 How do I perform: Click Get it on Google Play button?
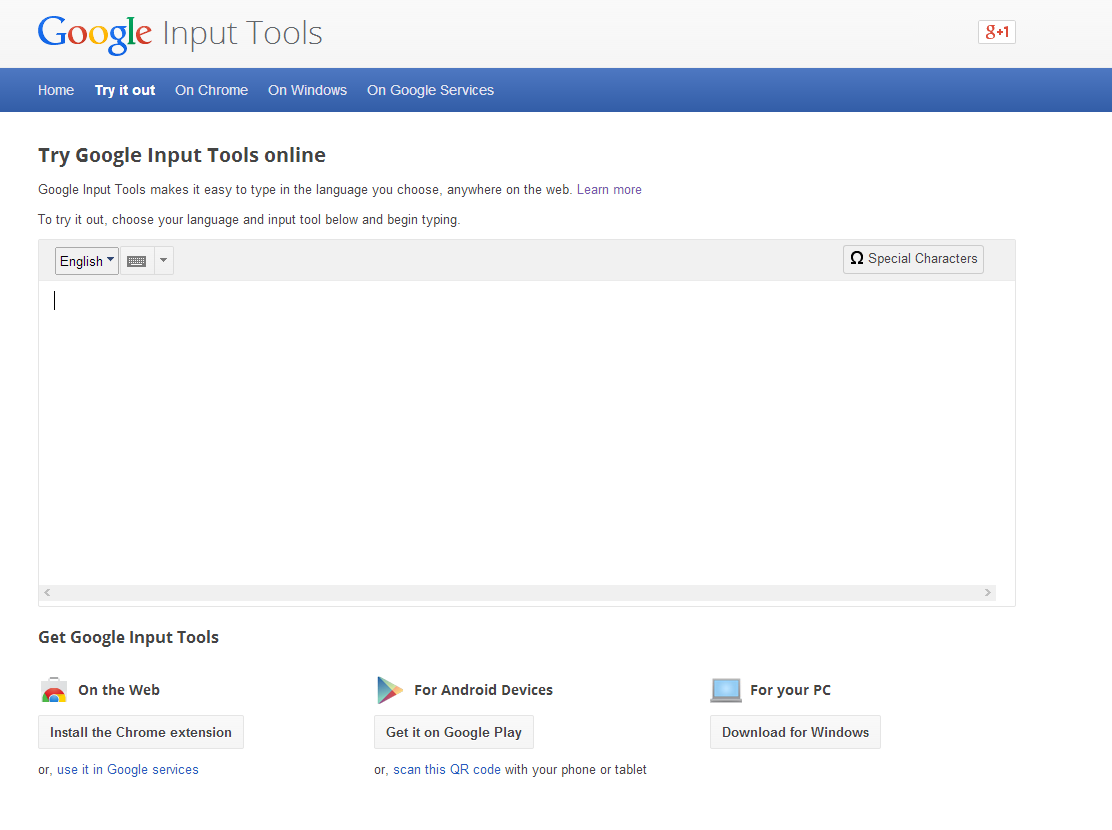454,732
